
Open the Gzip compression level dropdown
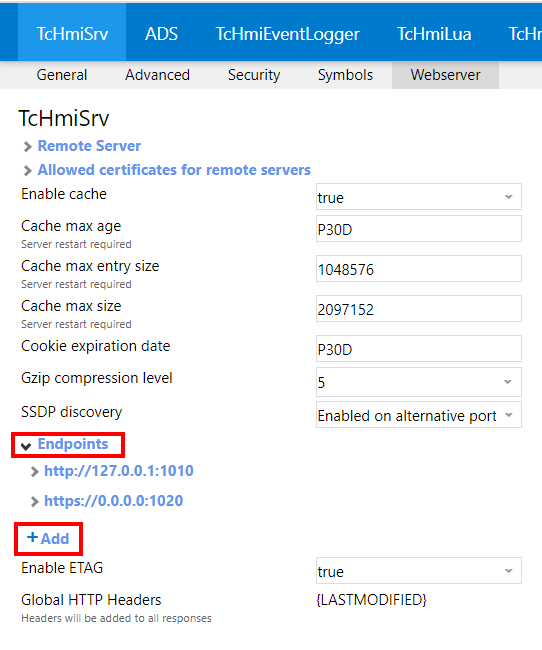(x=418, y=382)
